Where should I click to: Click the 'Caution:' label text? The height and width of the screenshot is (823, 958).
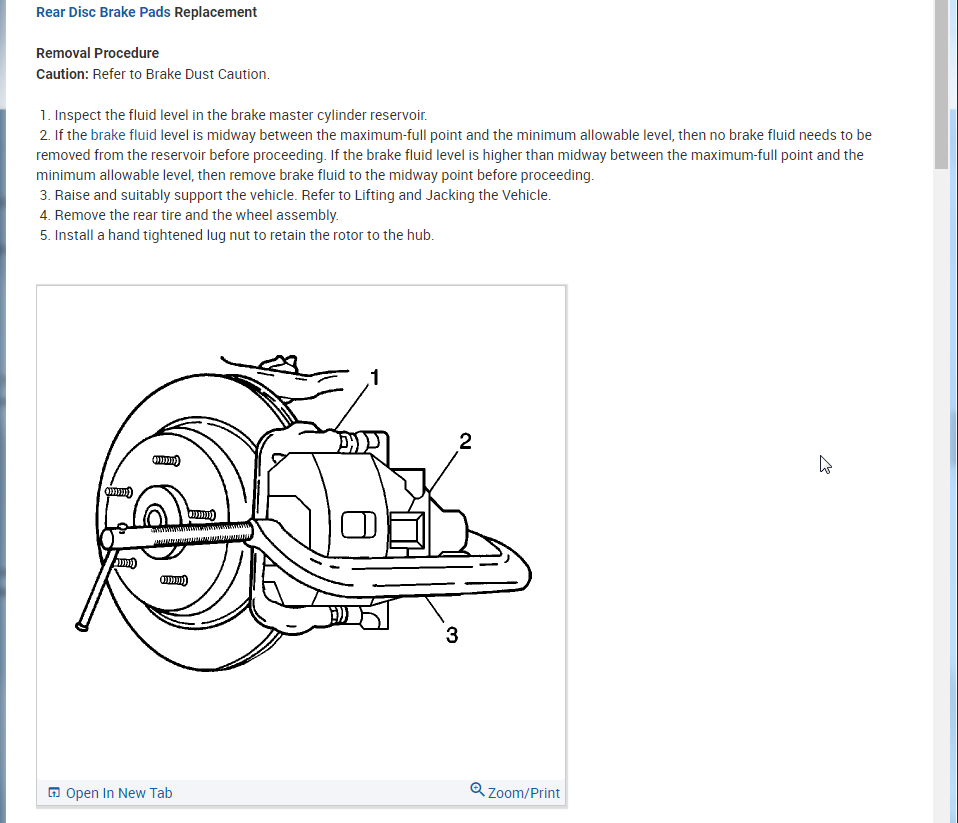[x=62, y=74]
